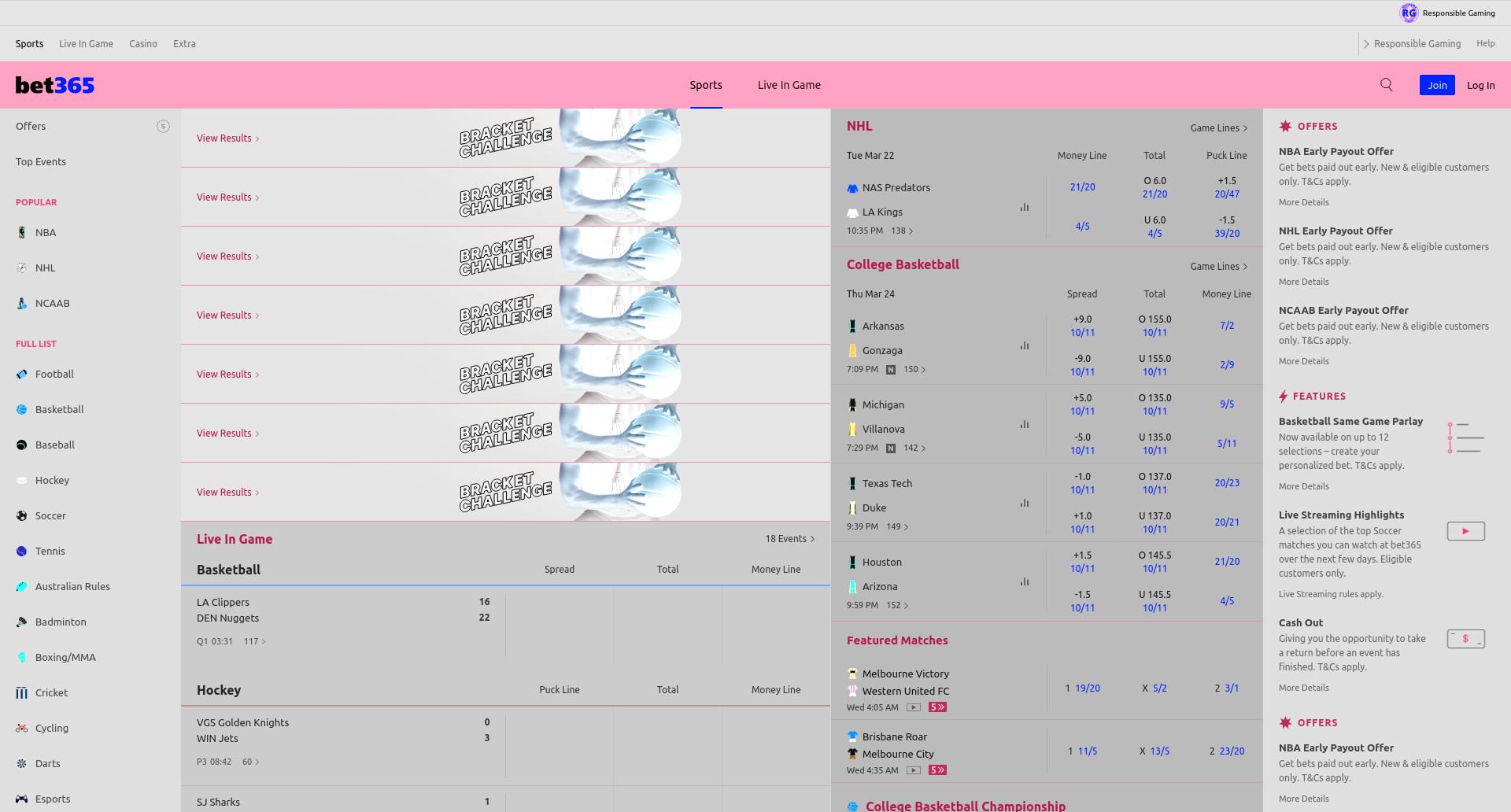Open NBA basketball icon in Popular

click(x=21, y=232)
